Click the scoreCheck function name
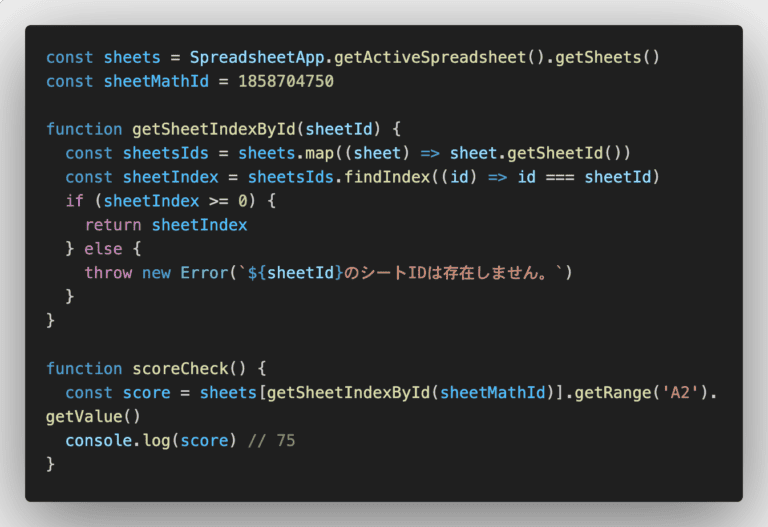Image resolution: width=768 pixels, height=527 pixels. (x=180, y=369)
